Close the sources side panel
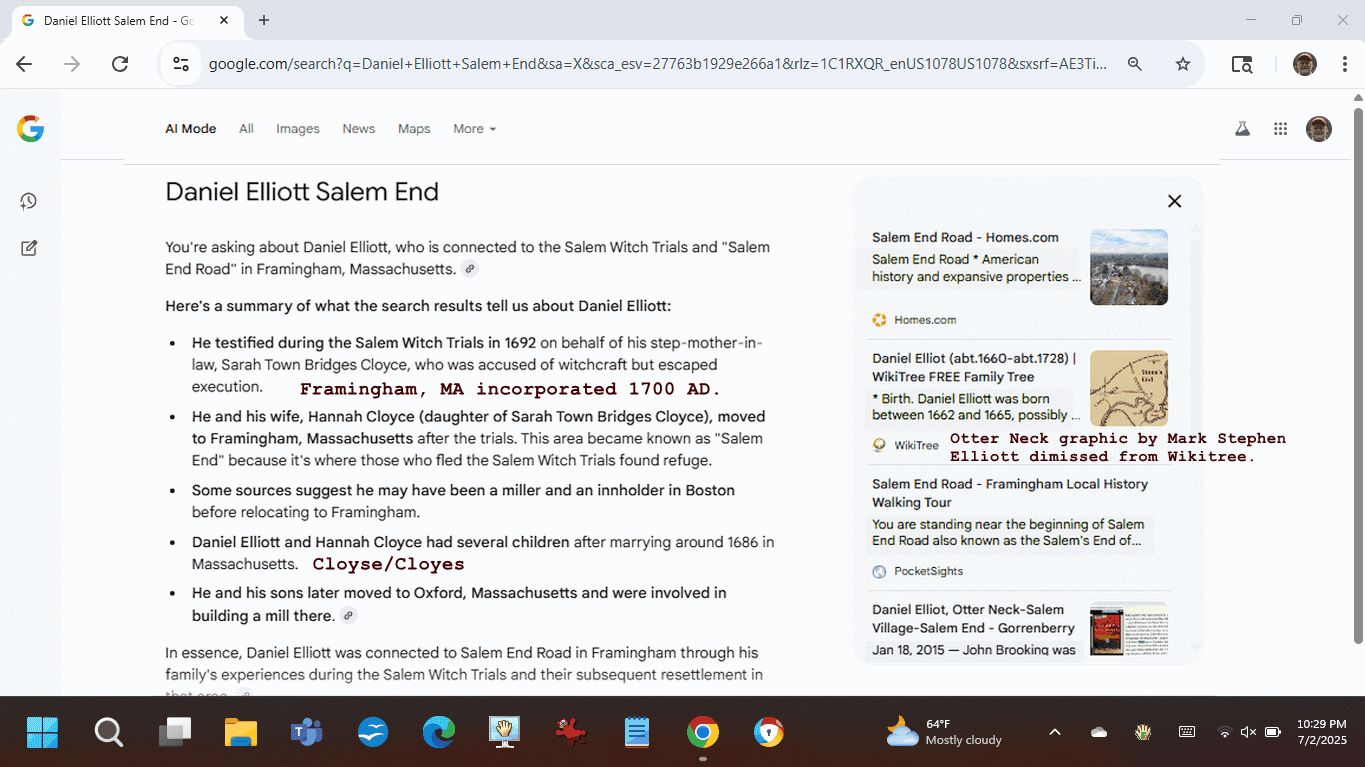The width and height of the screenshot is (1365, 767). pyautogui.click(x=1175, y=201)
